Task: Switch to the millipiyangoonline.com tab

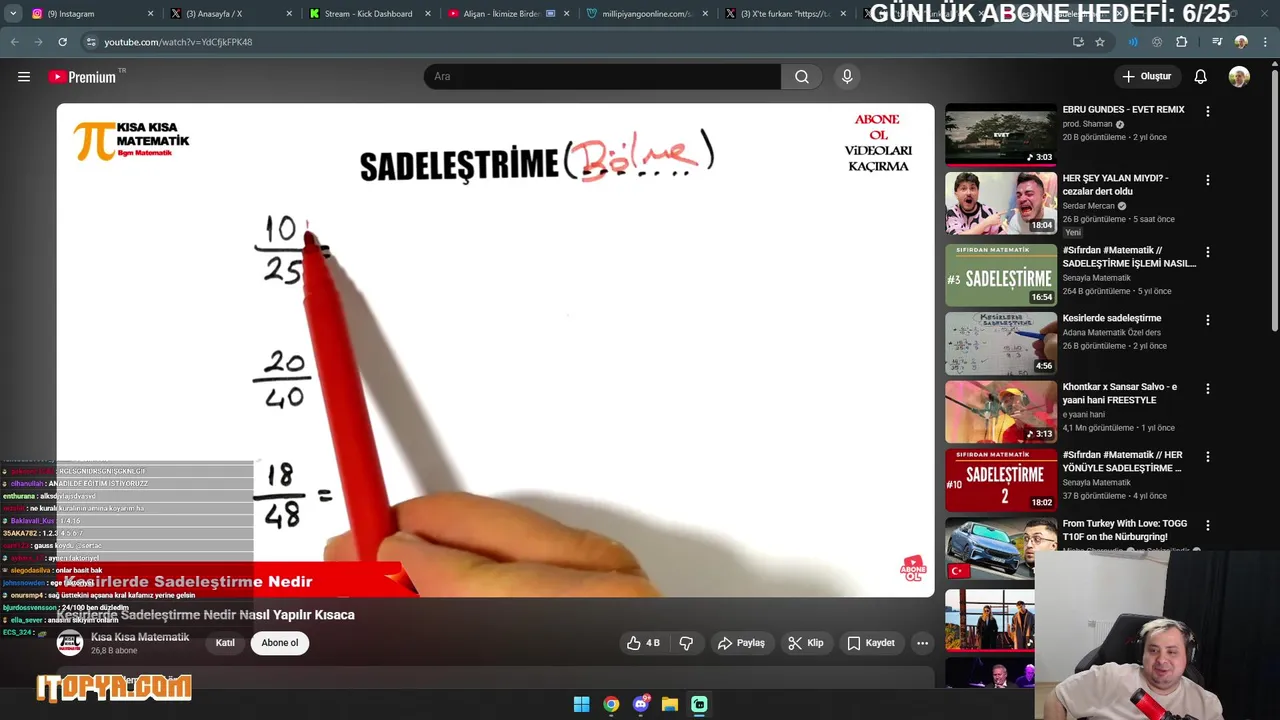Action: (645, 14)
